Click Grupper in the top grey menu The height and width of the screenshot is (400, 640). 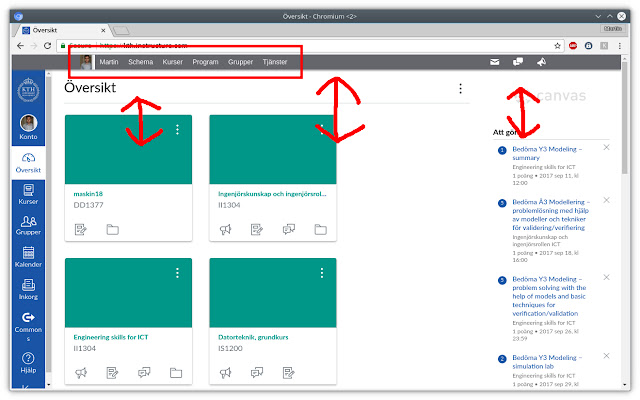[240, 62]
